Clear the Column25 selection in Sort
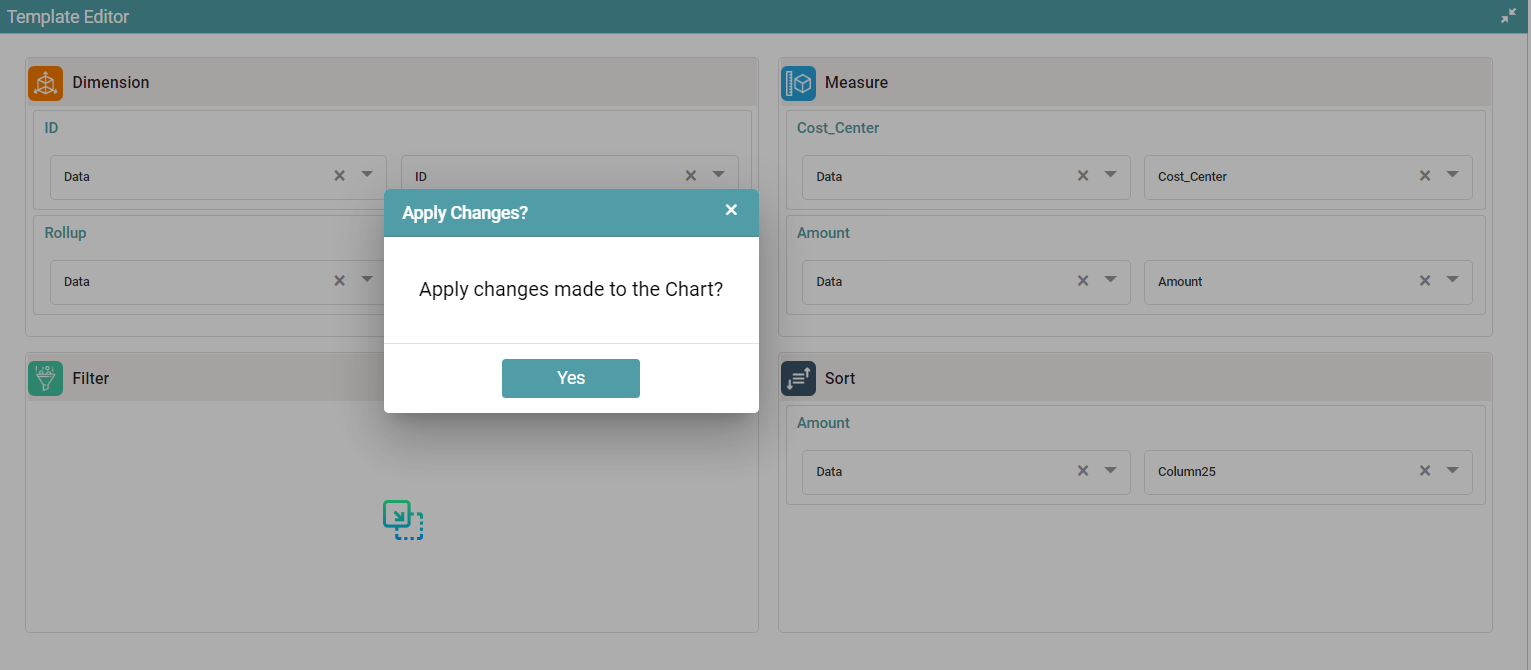Viewport: 1531px width, 670px height. [1425, 471]
